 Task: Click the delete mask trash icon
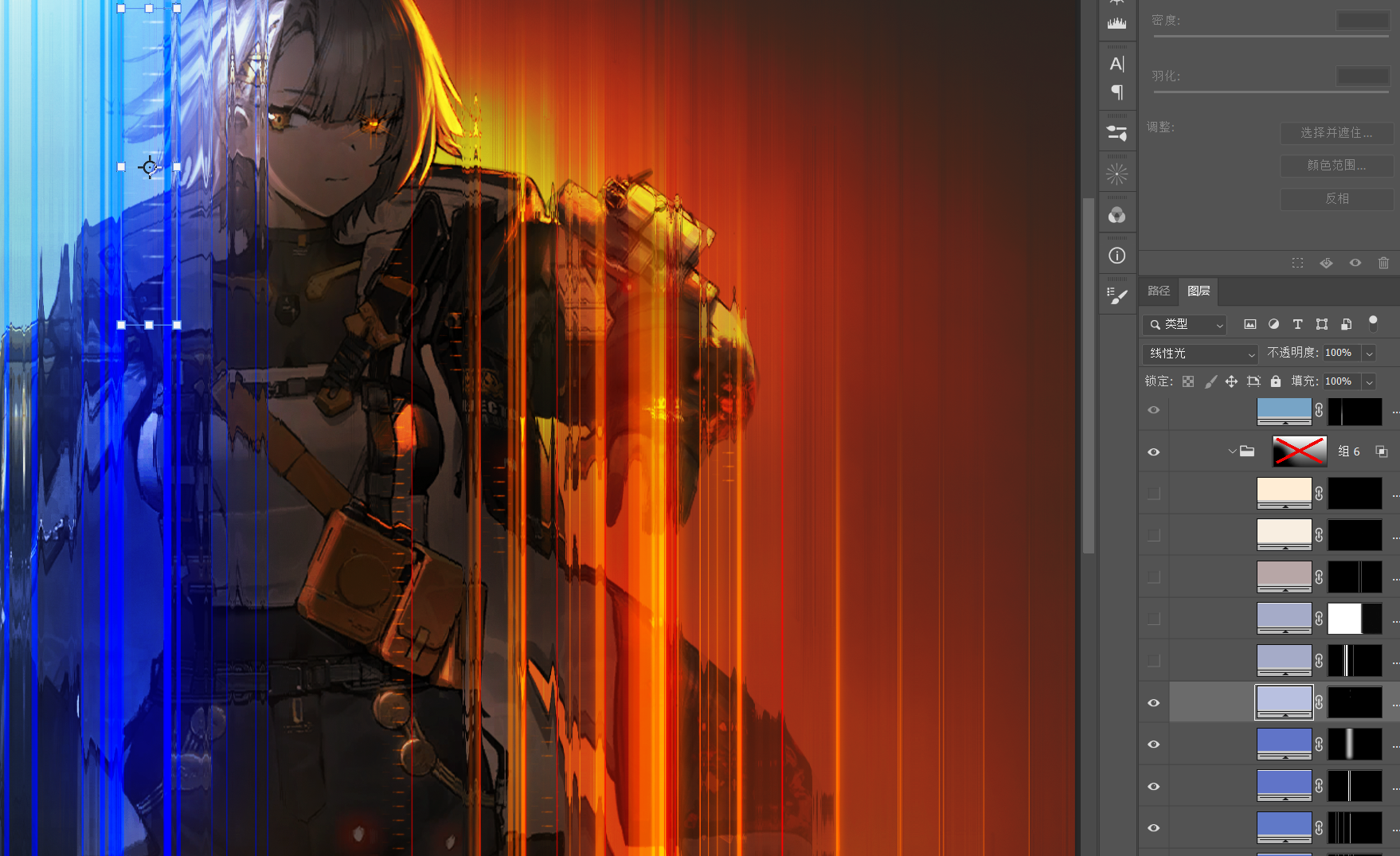(x=1383, y=263)
